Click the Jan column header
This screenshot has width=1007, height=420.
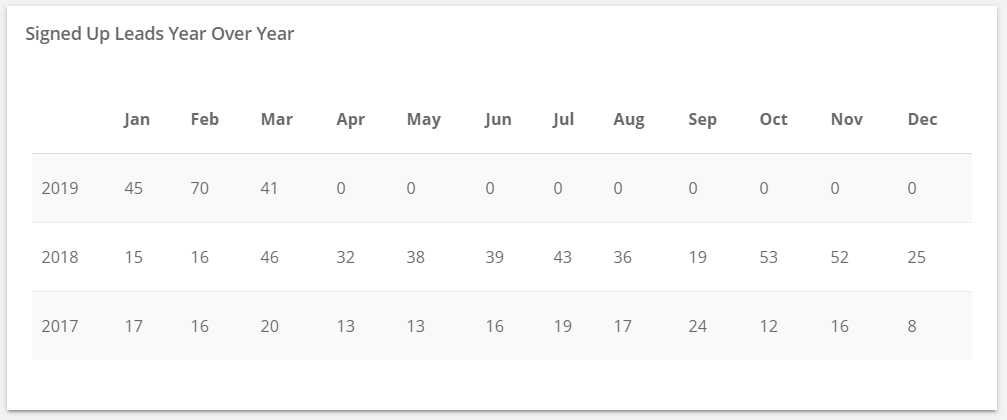click(137, 119)
